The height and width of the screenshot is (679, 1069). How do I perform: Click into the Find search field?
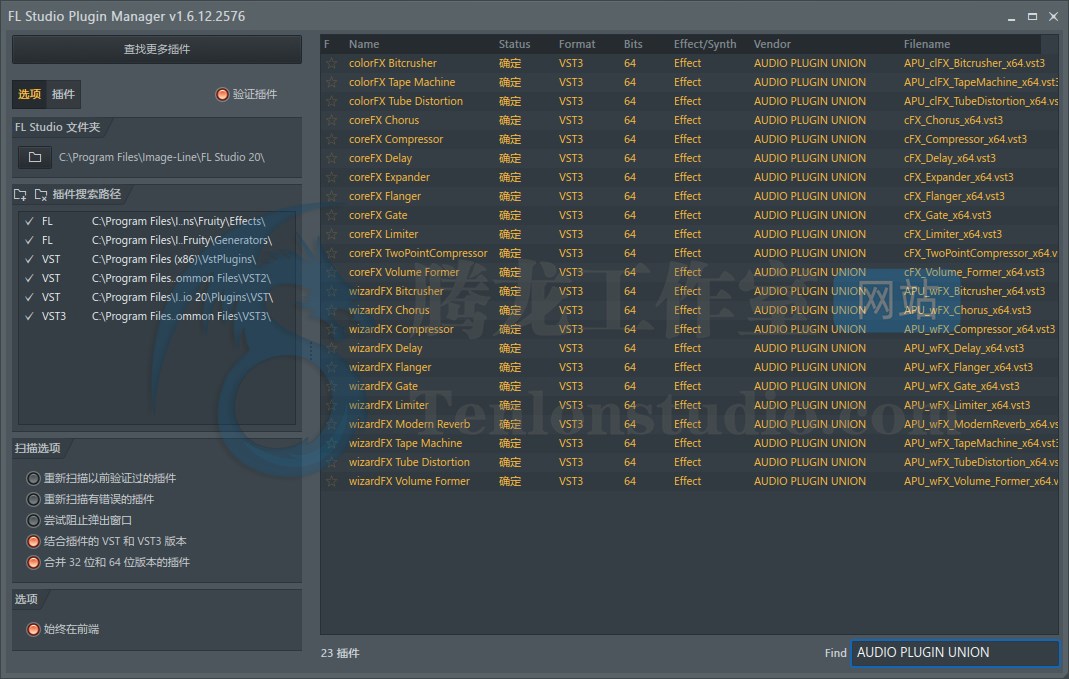[954, 653]
